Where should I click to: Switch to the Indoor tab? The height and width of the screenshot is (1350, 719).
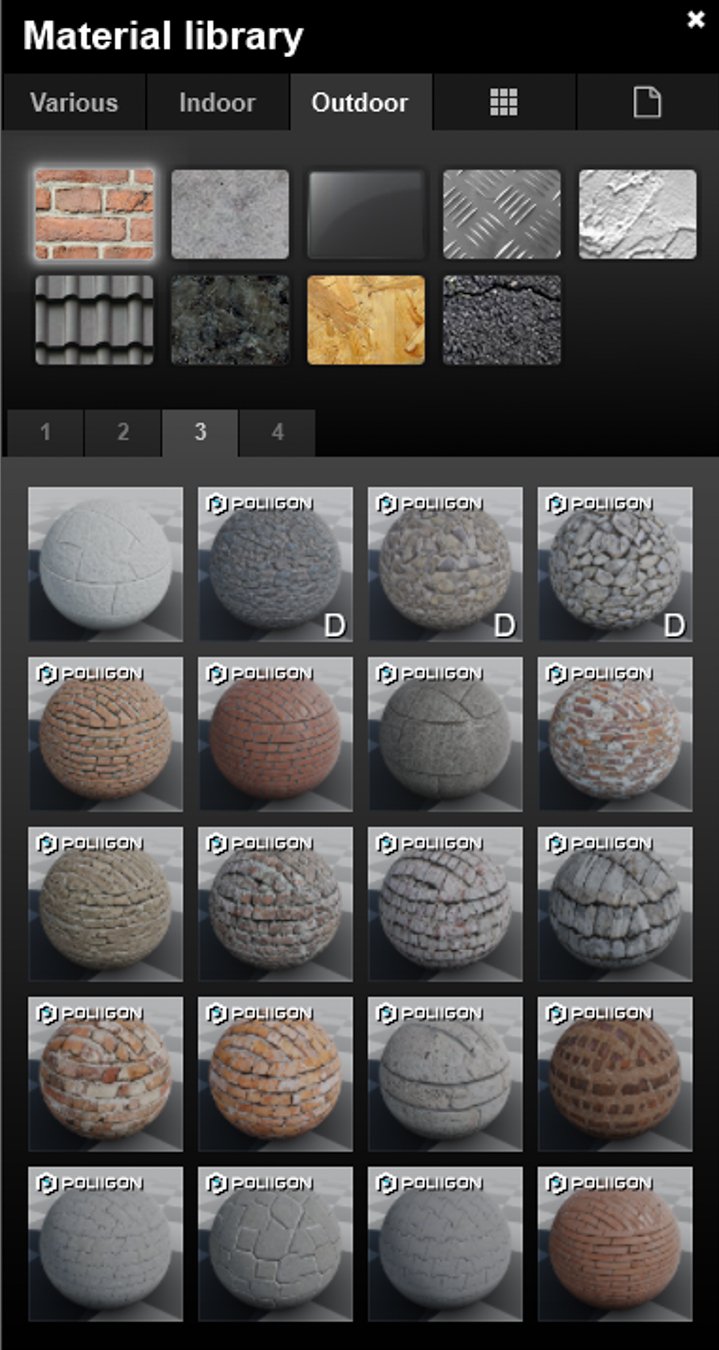point(217,102)
